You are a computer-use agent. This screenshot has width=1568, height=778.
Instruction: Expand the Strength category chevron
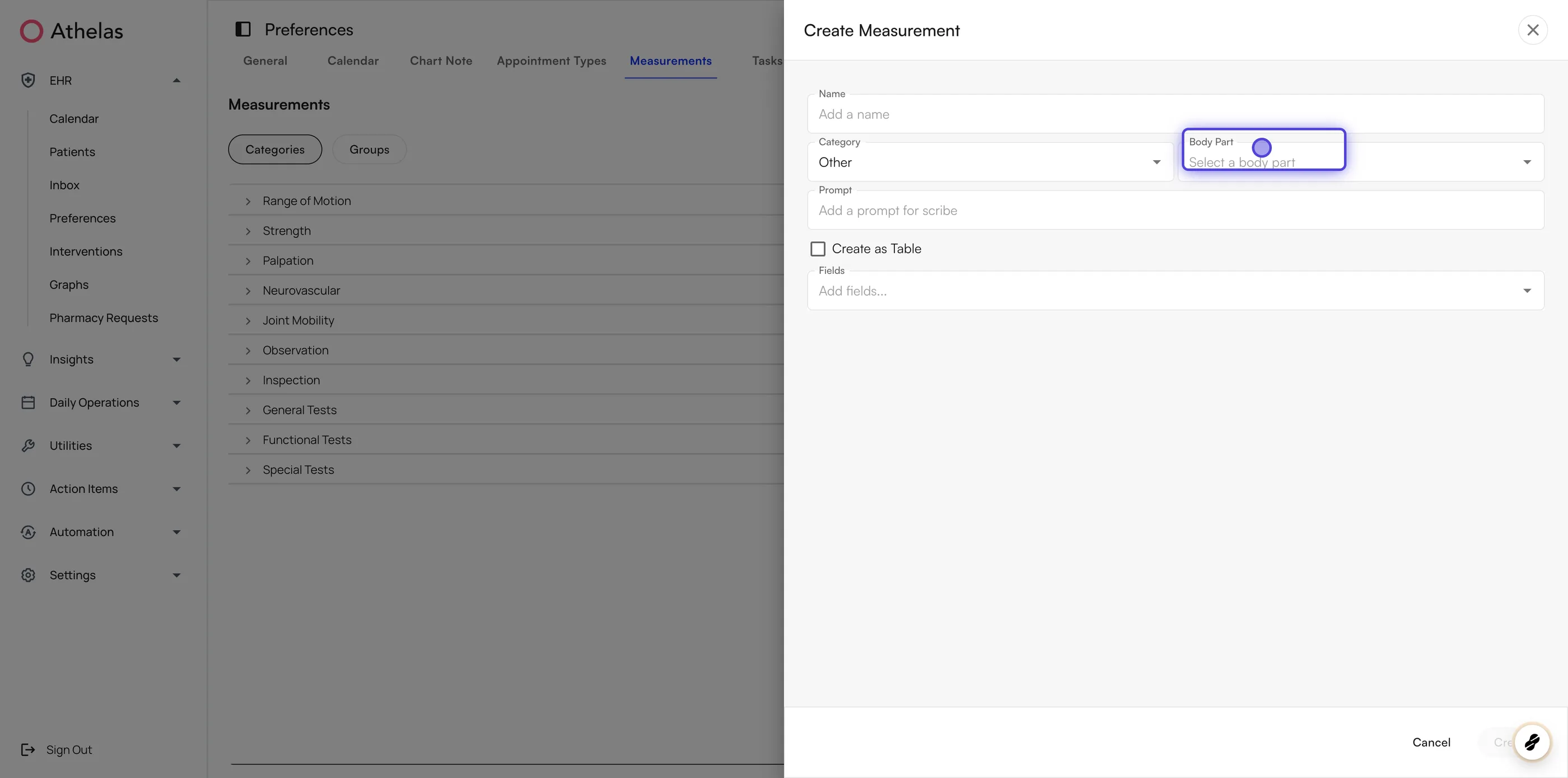pos(248,231)
